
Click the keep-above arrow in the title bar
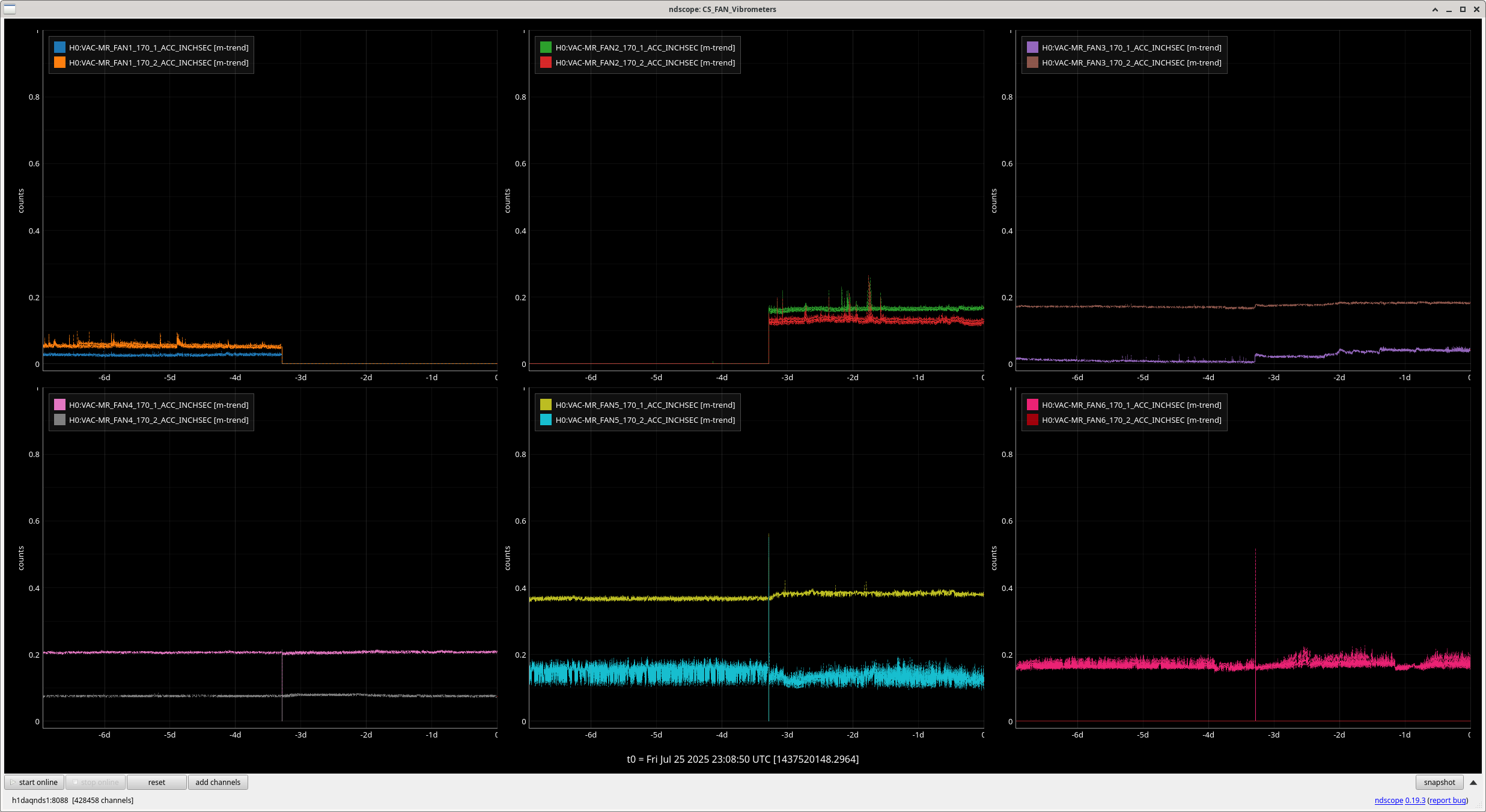click(x=1435, y=9)
